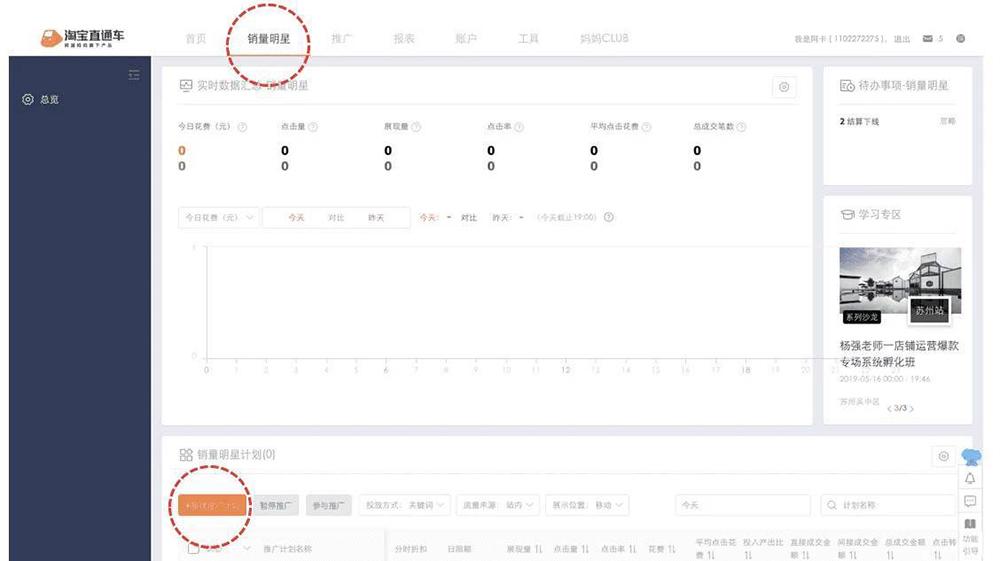The width and height of the screenshot is (1000, 561).
Task: Open the 今日花费（元） metric dropdown
Action: coord(218,217)
